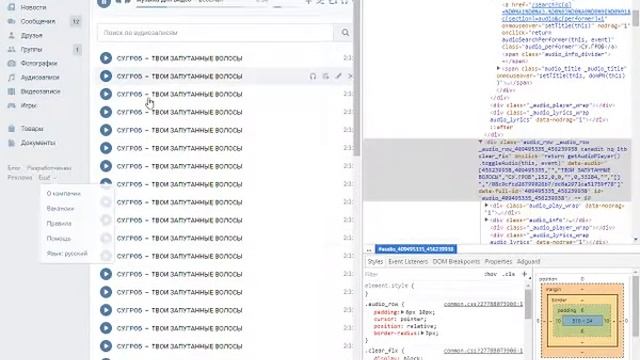Open the Документы page icon
640x360 pixels.
11,143
